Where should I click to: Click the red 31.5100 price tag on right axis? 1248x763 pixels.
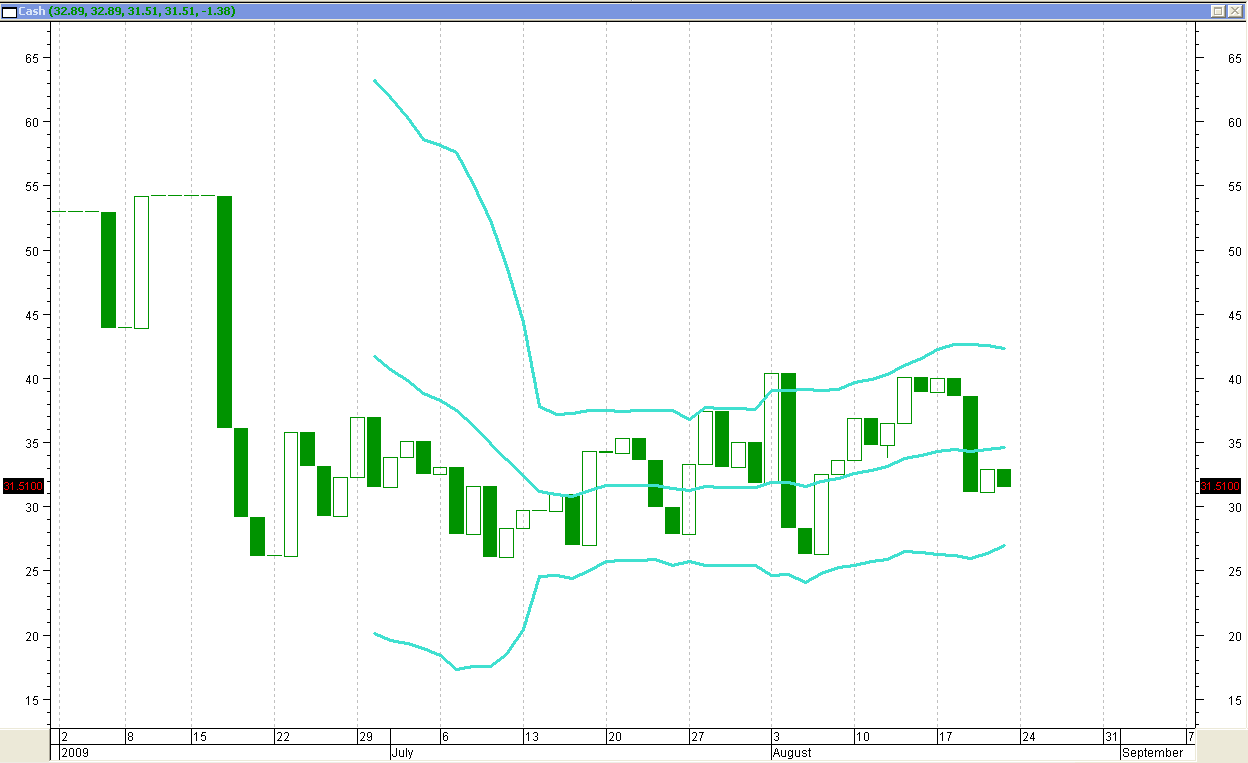[x=1220, y=486]
